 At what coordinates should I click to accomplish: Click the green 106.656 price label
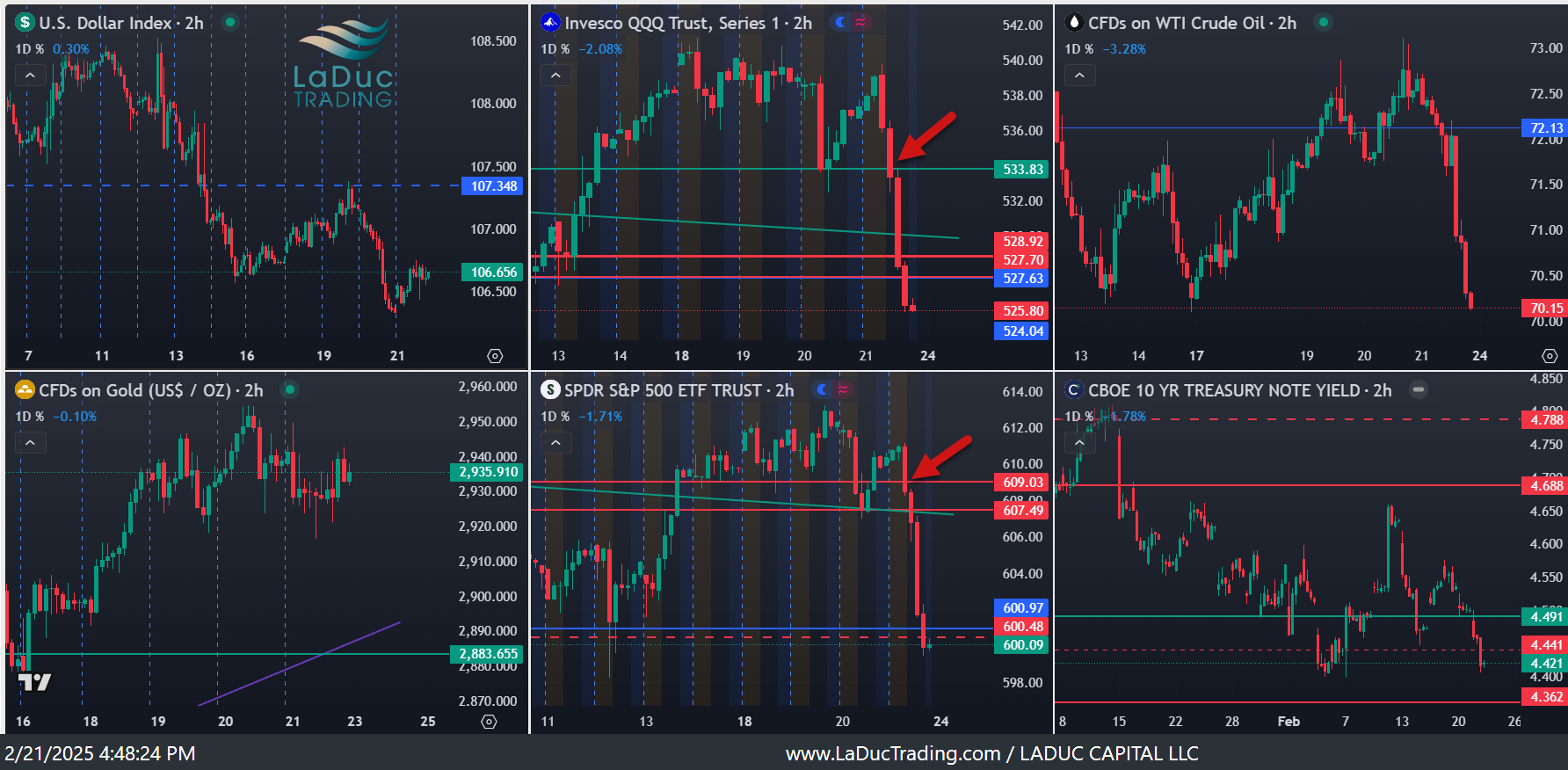point(492,272)
